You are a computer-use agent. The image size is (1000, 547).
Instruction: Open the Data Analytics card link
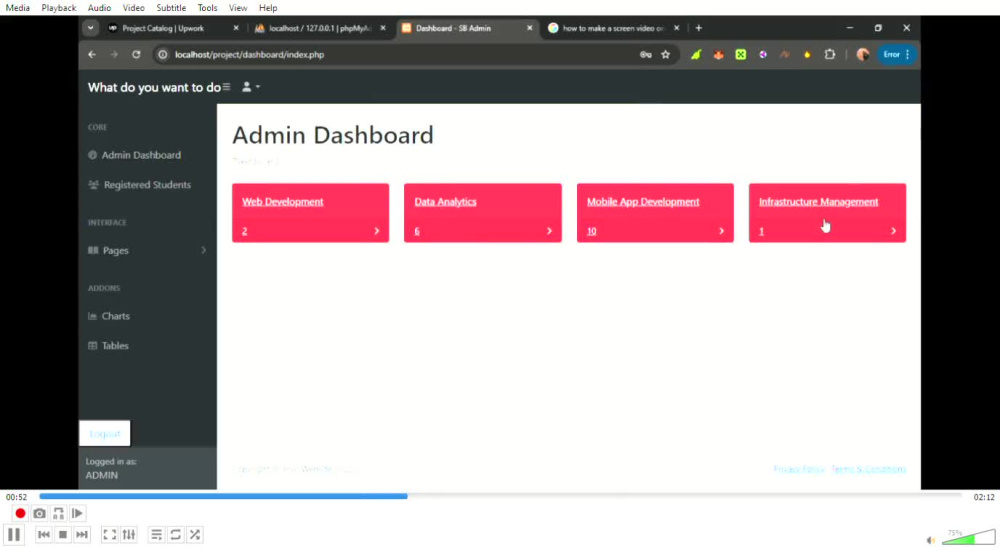[445, 201]
